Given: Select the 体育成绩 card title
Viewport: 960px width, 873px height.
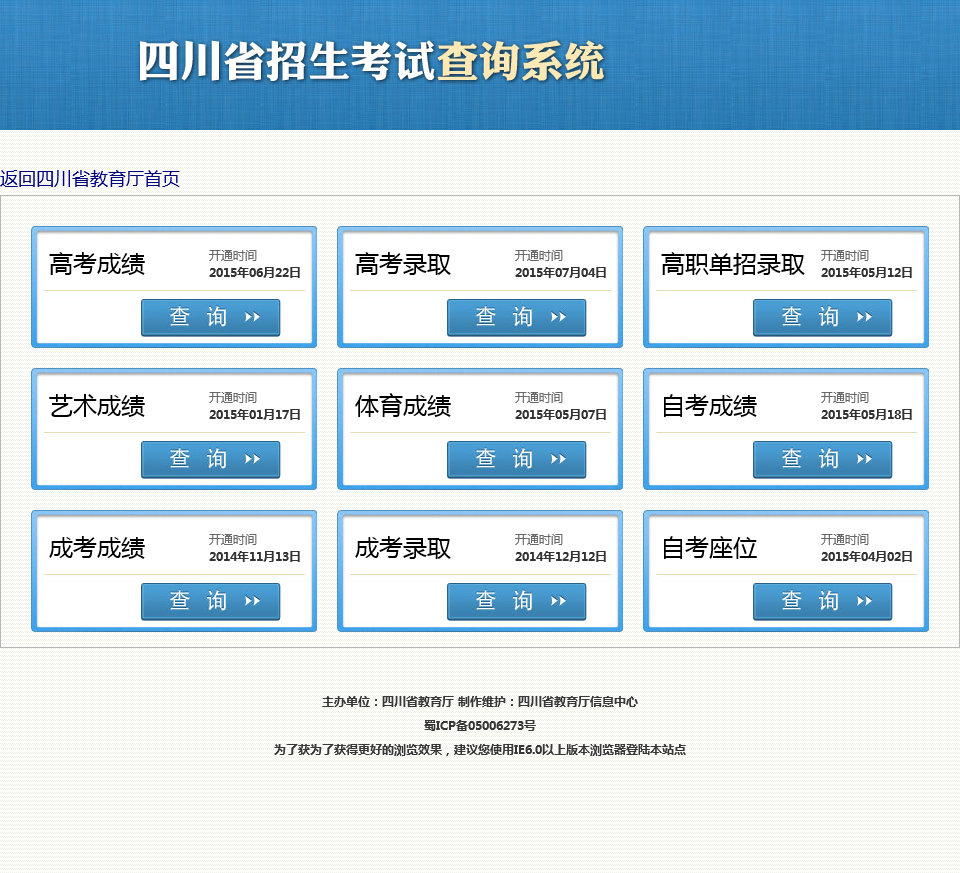Looking at the screenshot, I should 403,407.
